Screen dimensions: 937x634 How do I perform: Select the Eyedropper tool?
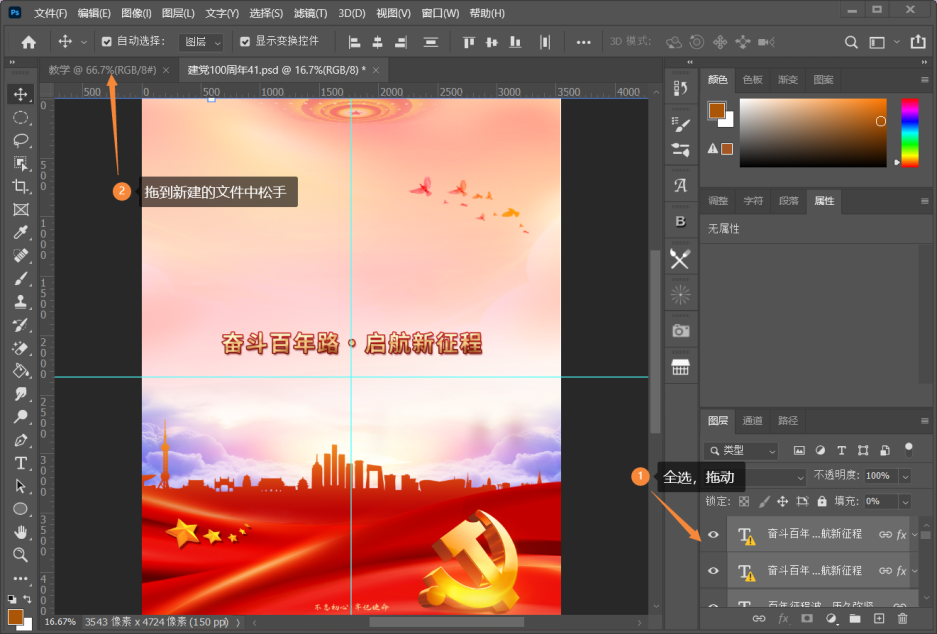(20, 232)
